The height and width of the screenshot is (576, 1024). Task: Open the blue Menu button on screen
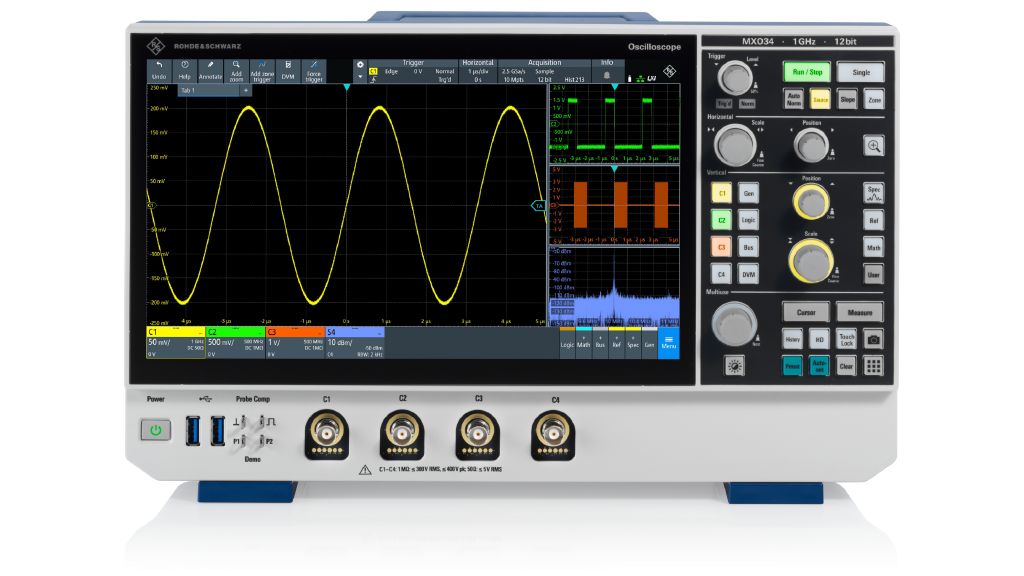669,343
